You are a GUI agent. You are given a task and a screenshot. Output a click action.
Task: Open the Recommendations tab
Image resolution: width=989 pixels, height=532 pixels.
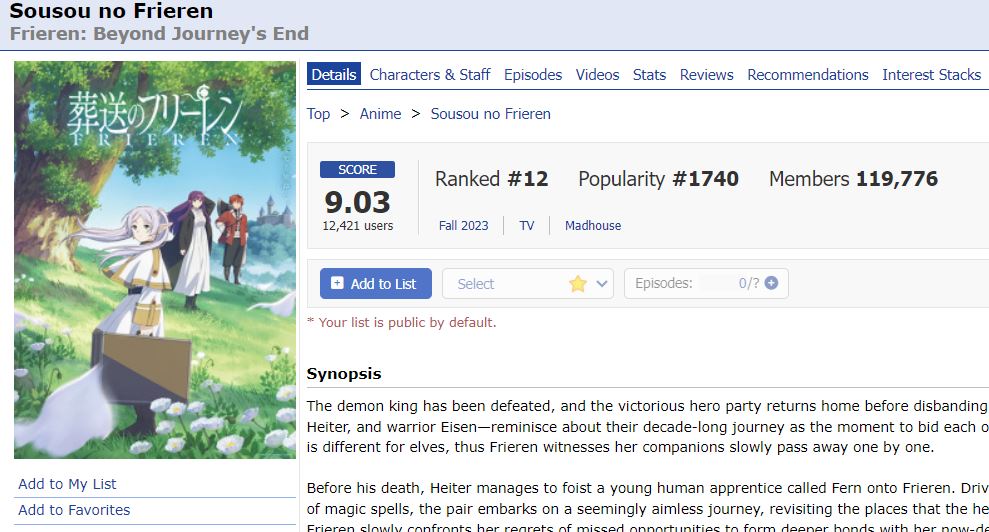tap(808, 74)
